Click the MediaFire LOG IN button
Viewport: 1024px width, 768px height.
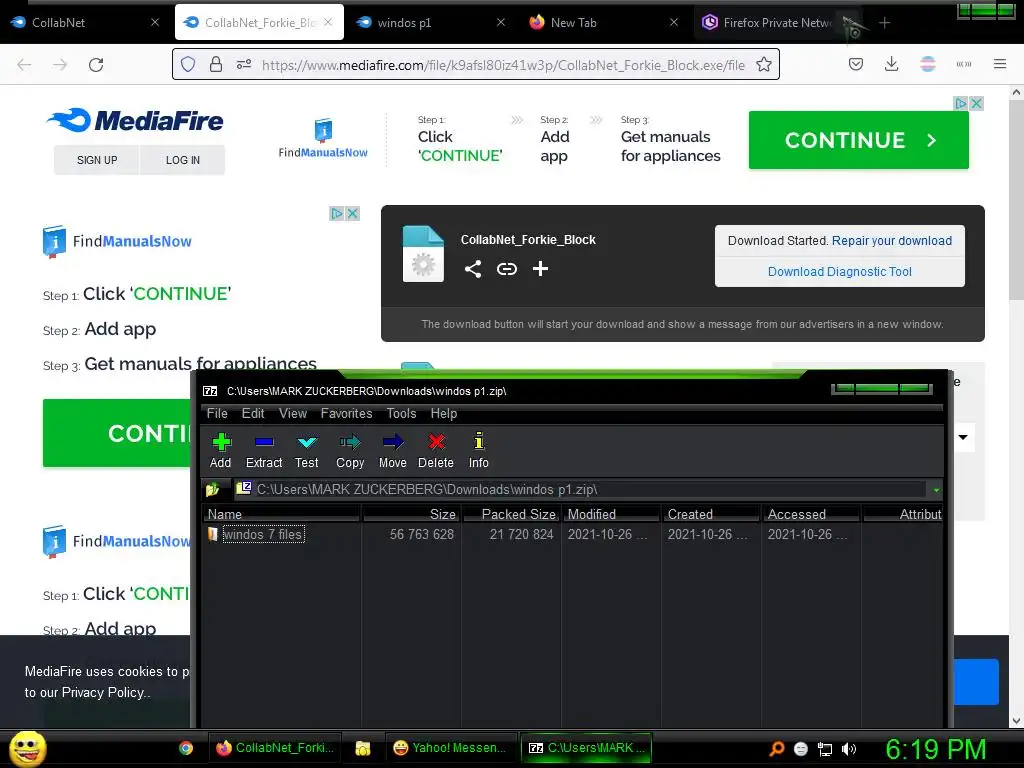tap(183, 160)
